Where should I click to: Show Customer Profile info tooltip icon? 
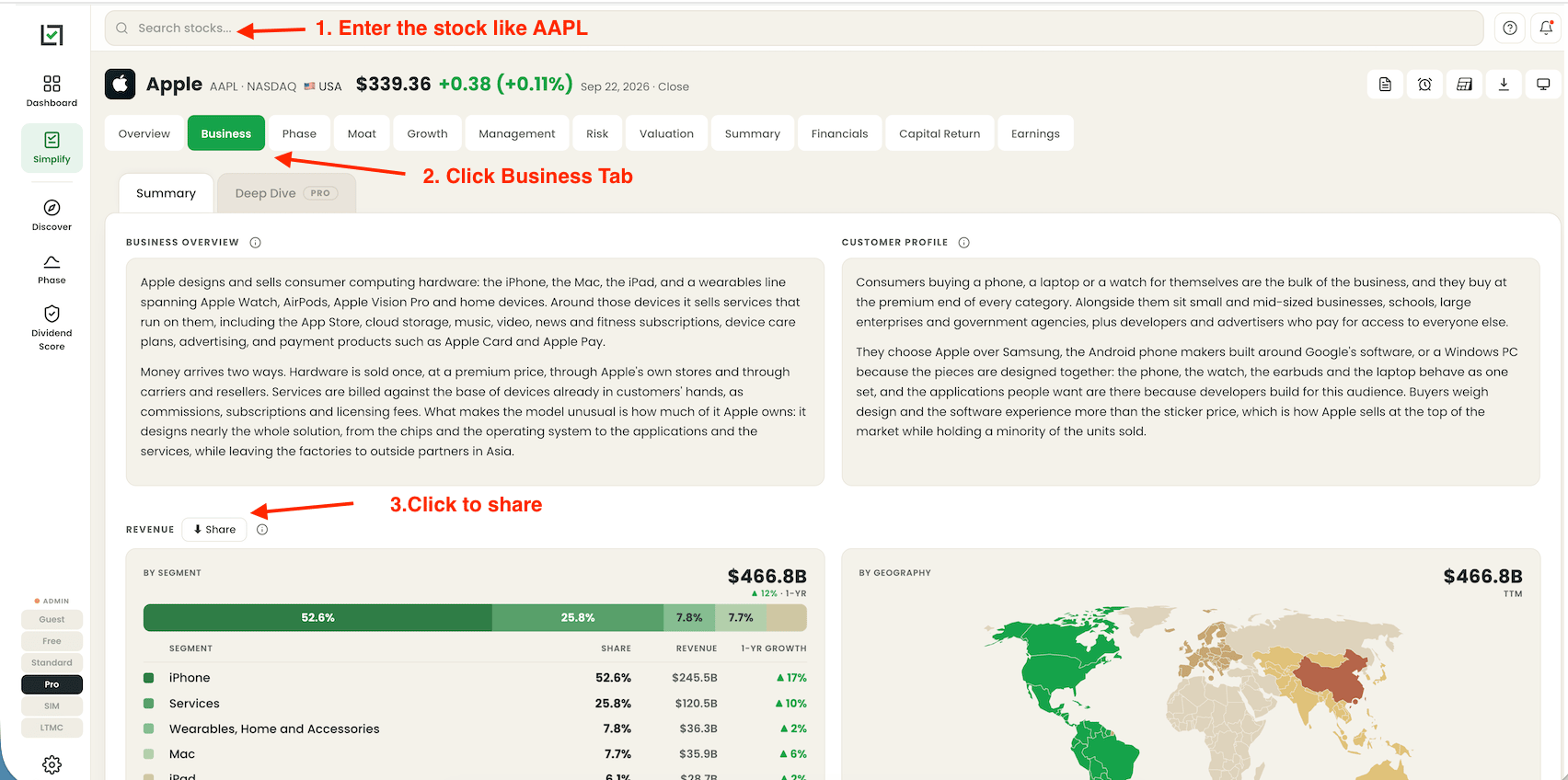point(964,243)
